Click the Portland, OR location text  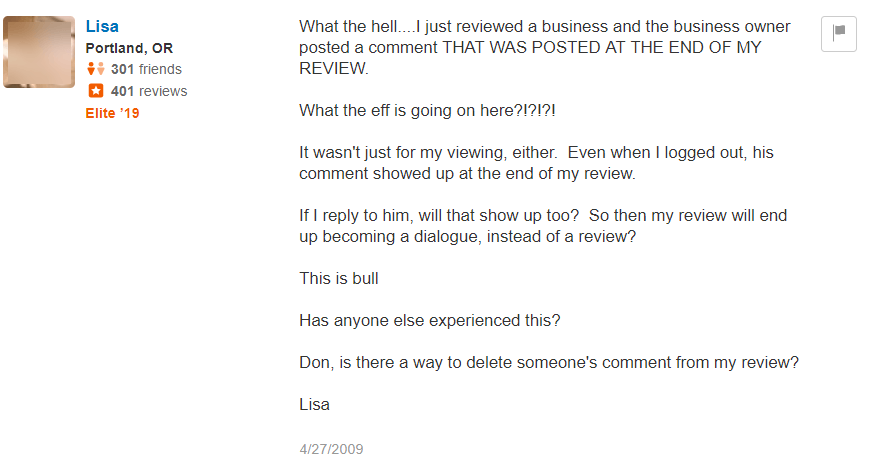tap(129, 48)
